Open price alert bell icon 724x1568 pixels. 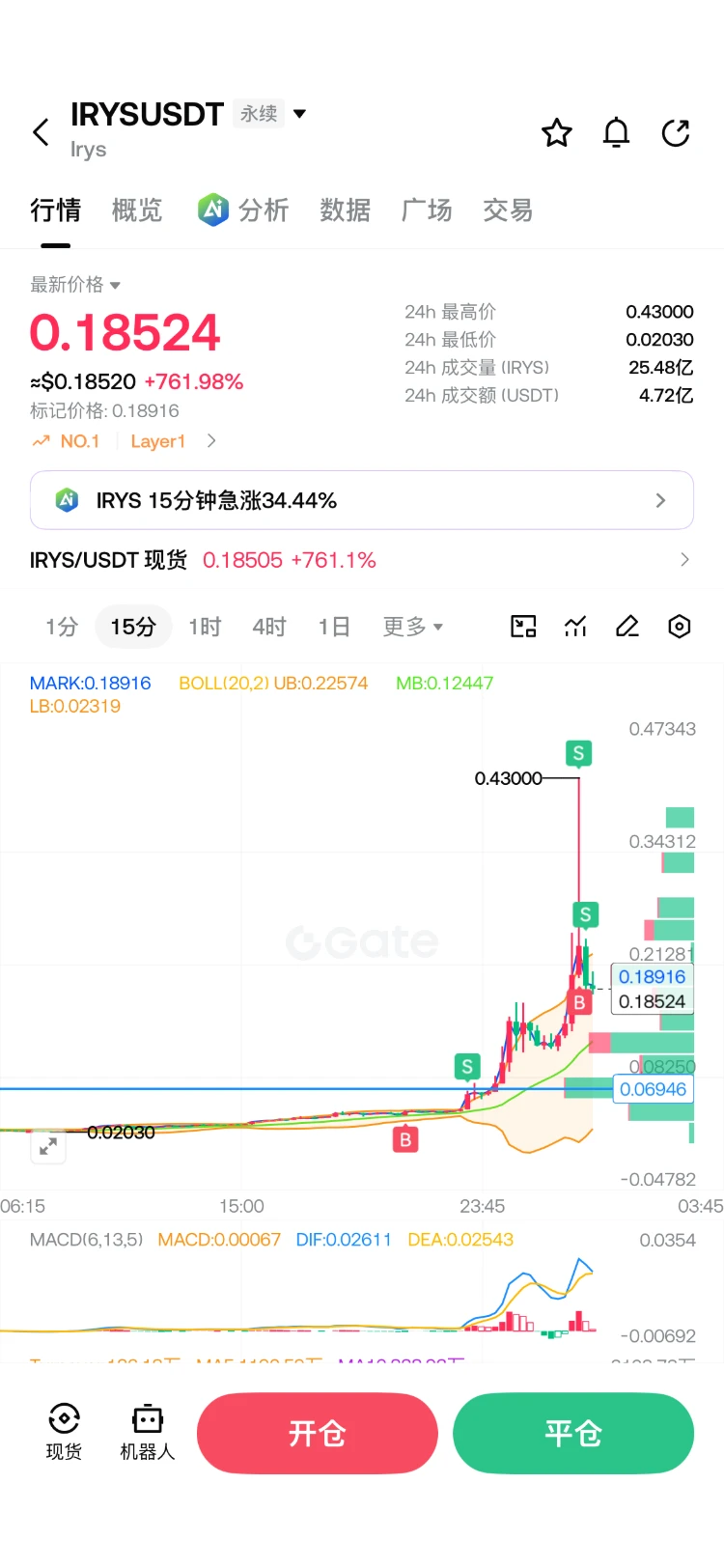pyautogui.click(x=616, y=132)
